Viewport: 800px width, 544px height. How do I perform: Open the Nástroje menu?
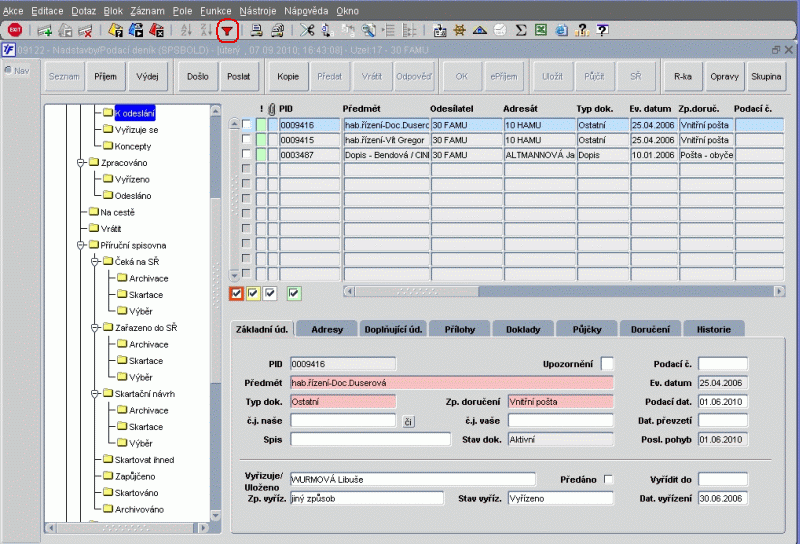[x=259, y=9]
